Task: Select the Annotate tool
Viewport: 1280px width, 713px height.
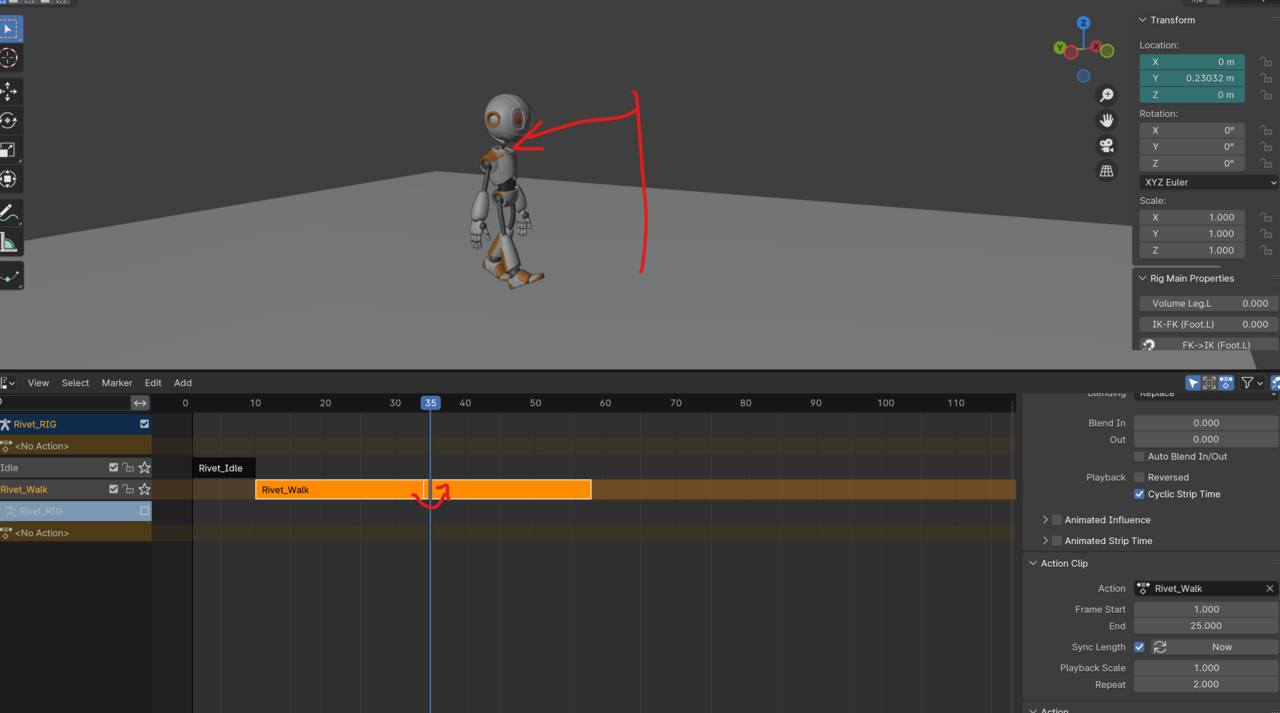Action: pos(9,213)
